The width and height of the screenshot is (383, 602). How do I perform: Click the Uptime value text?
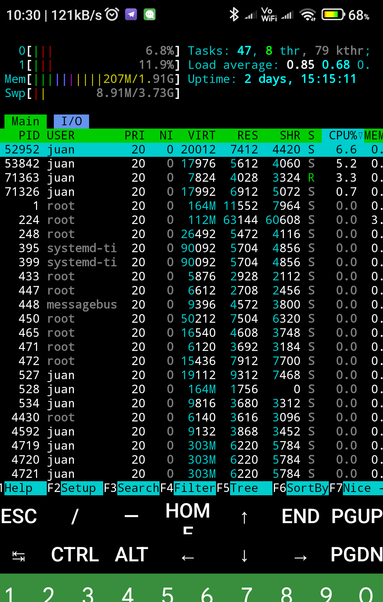pyautogui.click(x=300, y=79)
